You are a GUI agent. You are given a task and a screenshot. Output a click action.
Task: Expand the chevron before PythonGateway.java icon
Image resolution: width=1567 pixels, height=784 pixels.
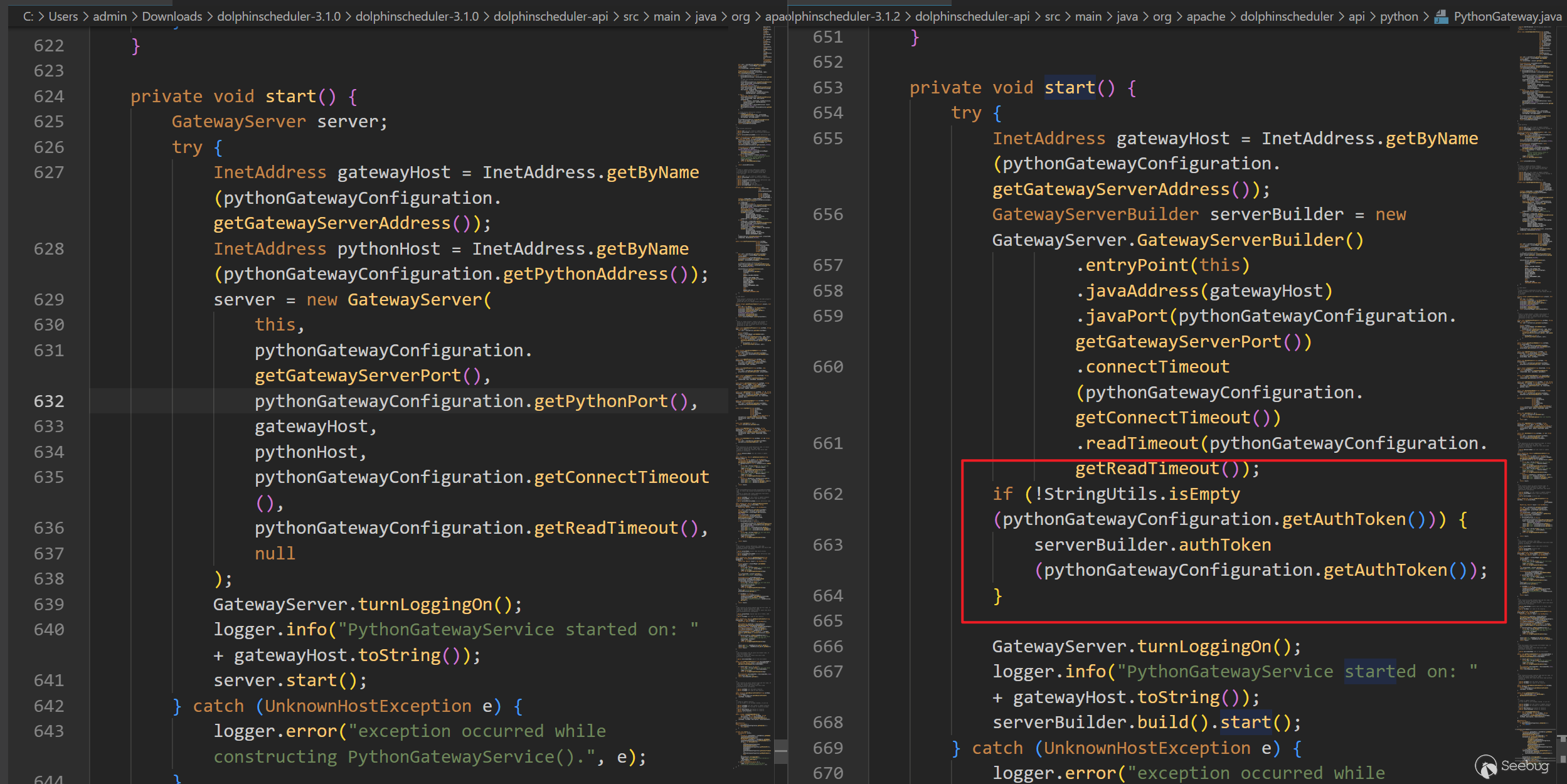[1426, 17]
